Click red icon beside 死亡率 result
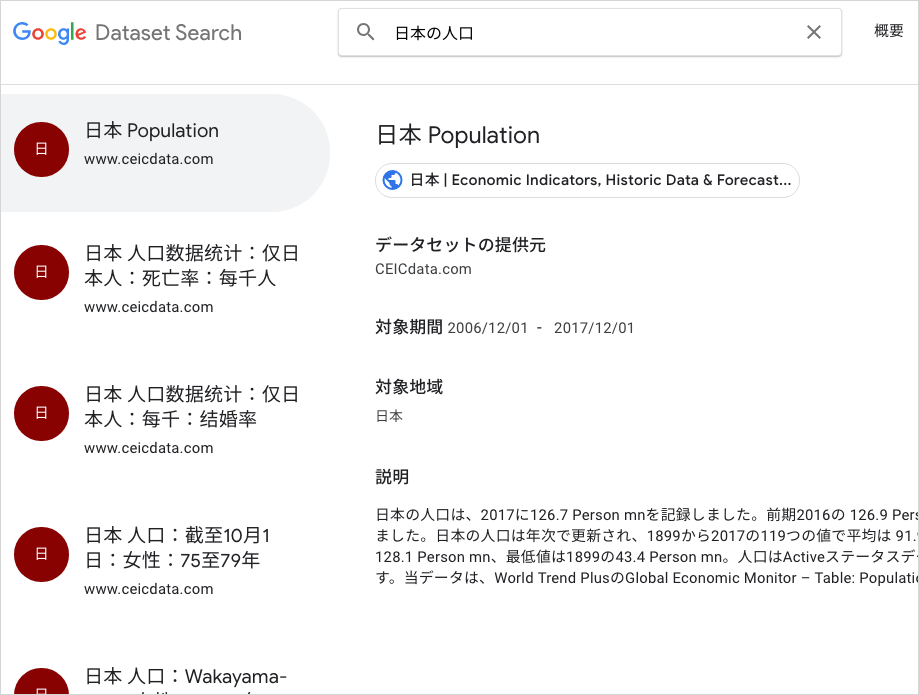Viewport: 919px width, 695px height. coord(42,272)
